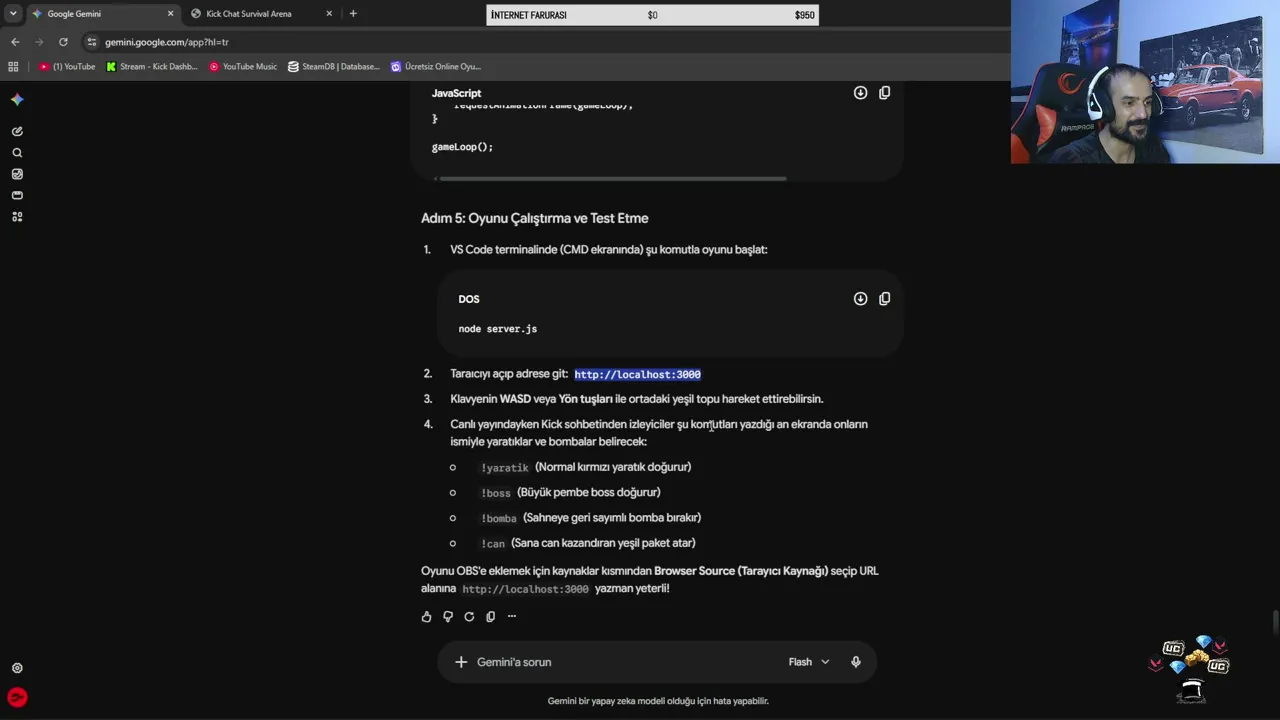Image resolution: width=1280 pixels, height=720 pixels.
Task: Regenerate the Gemini response
Action: (x=469, y=617)
